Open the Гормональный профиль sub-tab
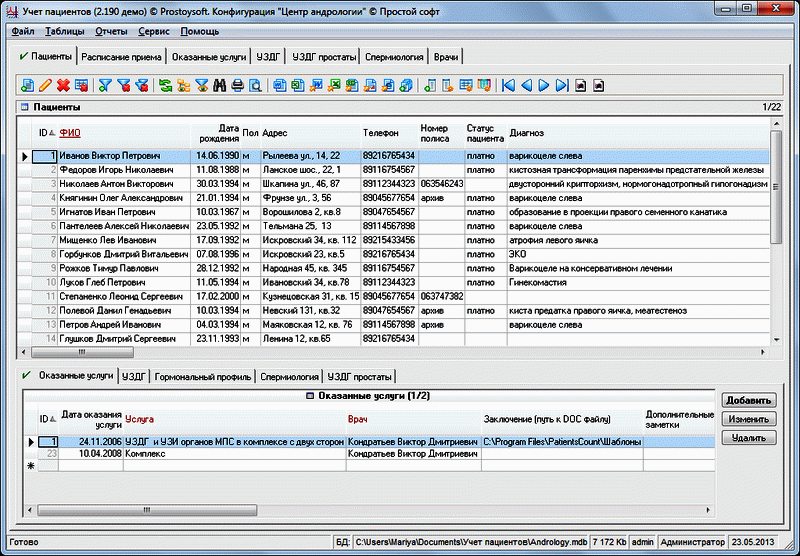This screenshot has height=556, width=800. [203, 377]
